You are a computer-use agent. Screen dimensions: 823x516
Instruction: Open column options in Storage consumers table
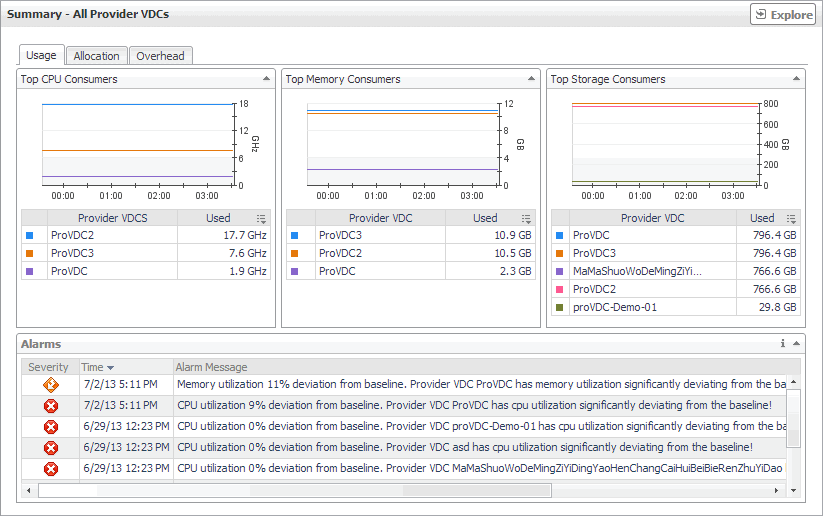[792, 218]
